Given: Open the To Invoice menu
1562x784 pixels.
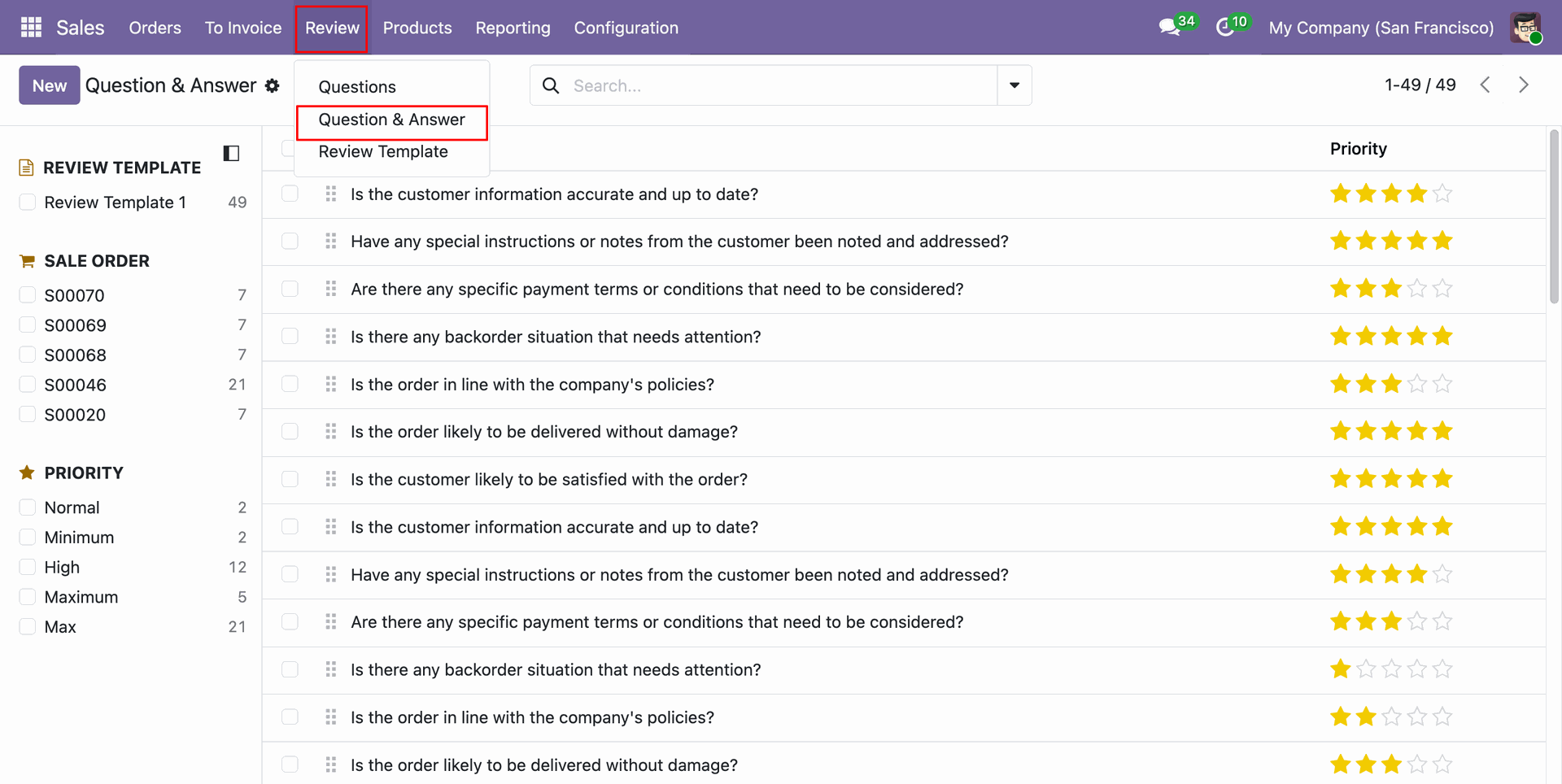Looking at the screenshot, I should 242,28.
